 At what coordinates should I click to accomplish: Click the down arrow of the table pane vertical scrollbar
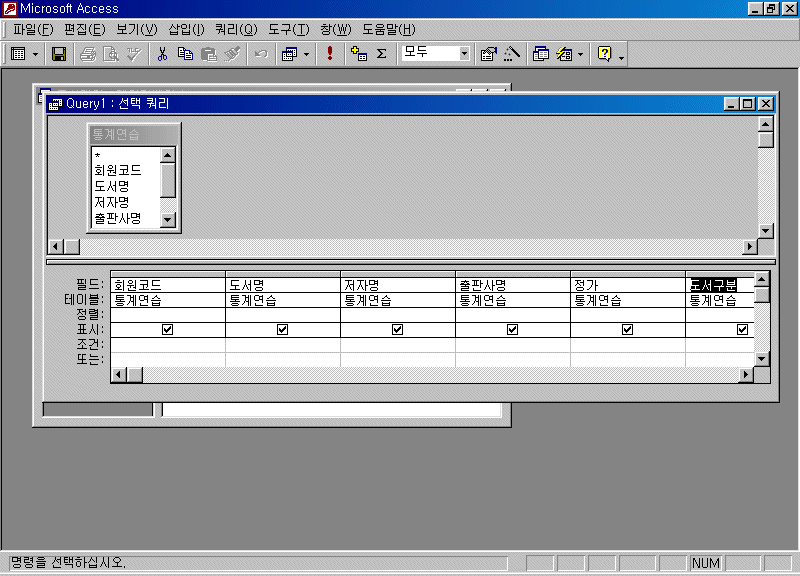coord(765,231)
